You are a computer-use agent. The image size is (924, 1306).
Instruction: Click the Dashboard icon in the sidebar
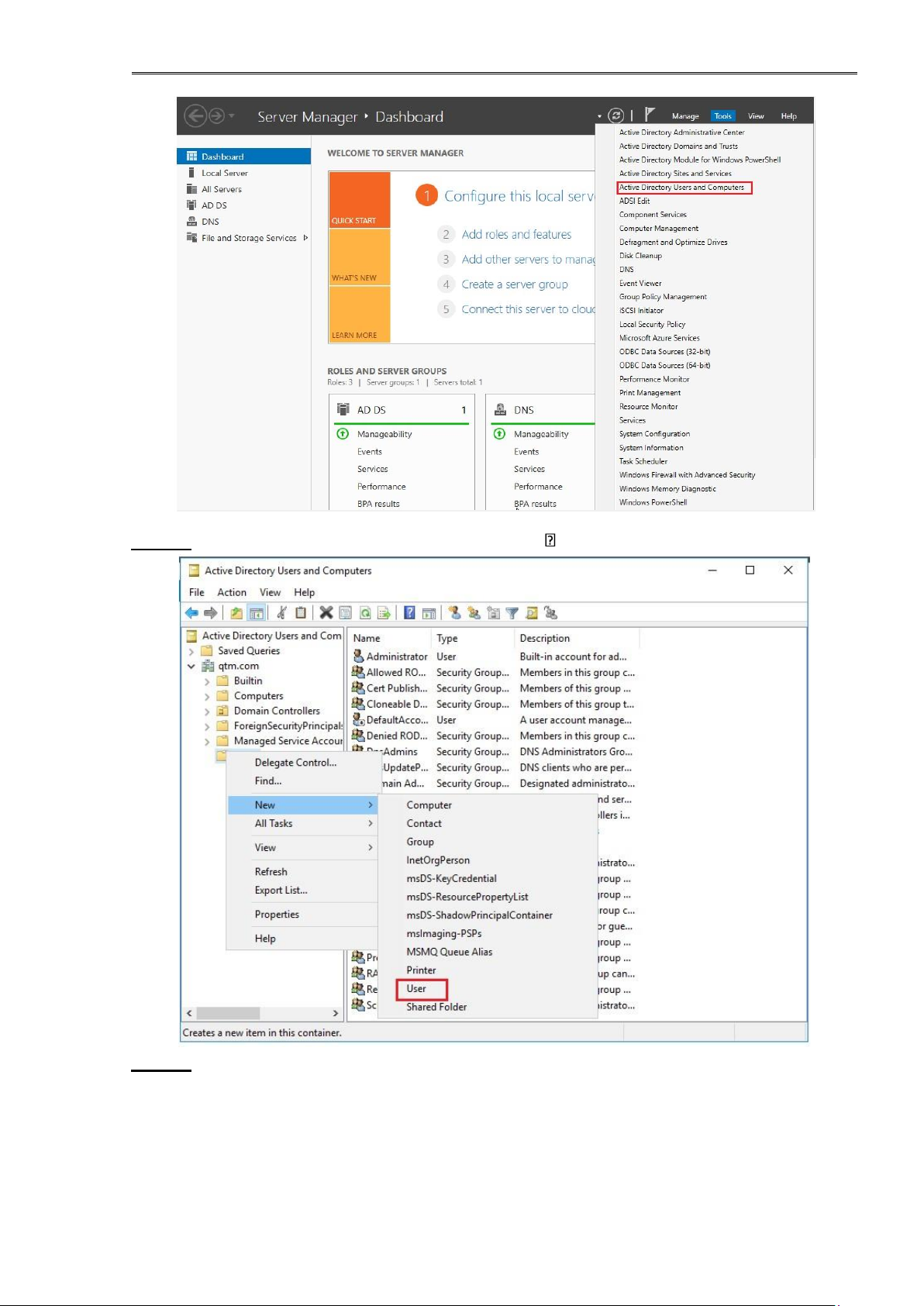coord(191,157)
